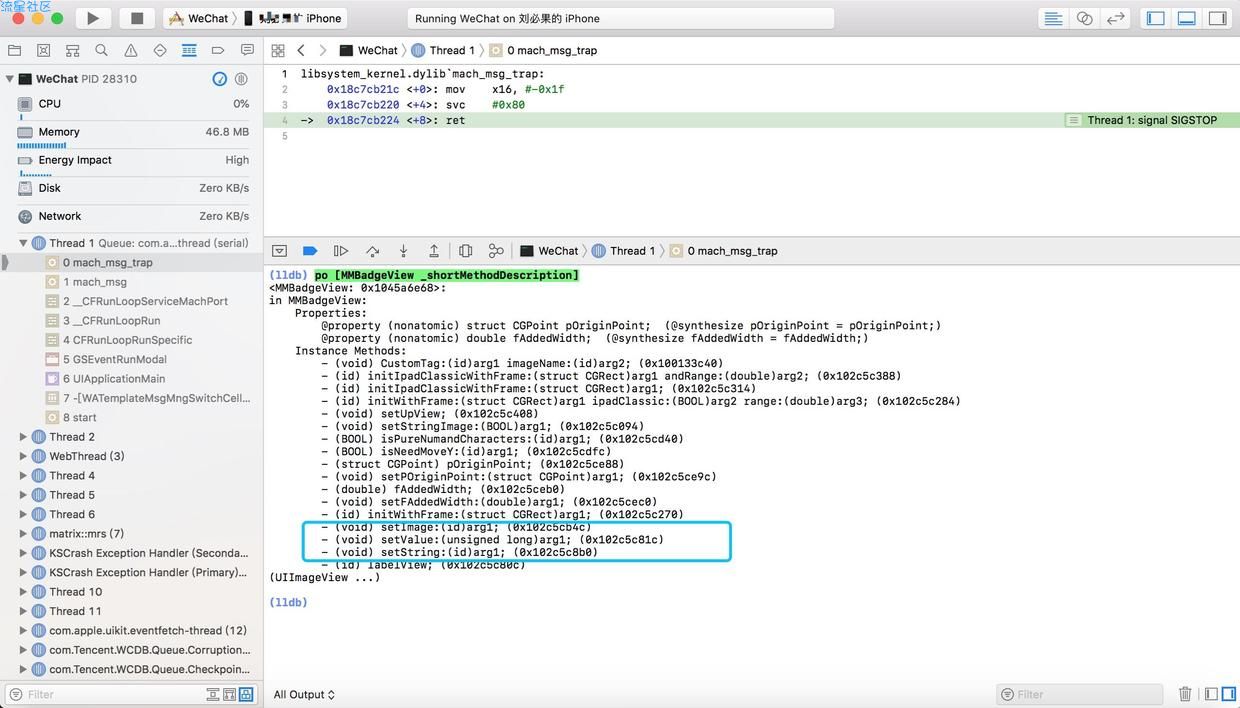1240x708 pixels.
Task: Open the Breakpoint navigator
Action: pyautogui.click(x=218, y=50)
